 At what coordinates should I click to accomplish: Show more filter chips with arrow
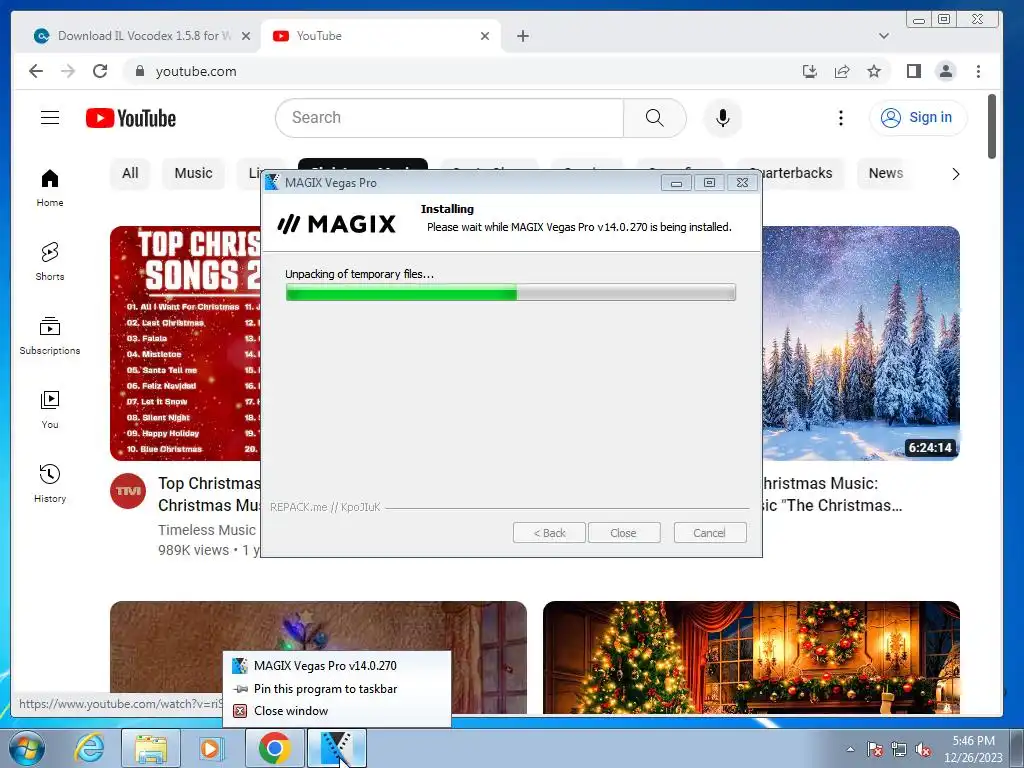tap(955, 174)
